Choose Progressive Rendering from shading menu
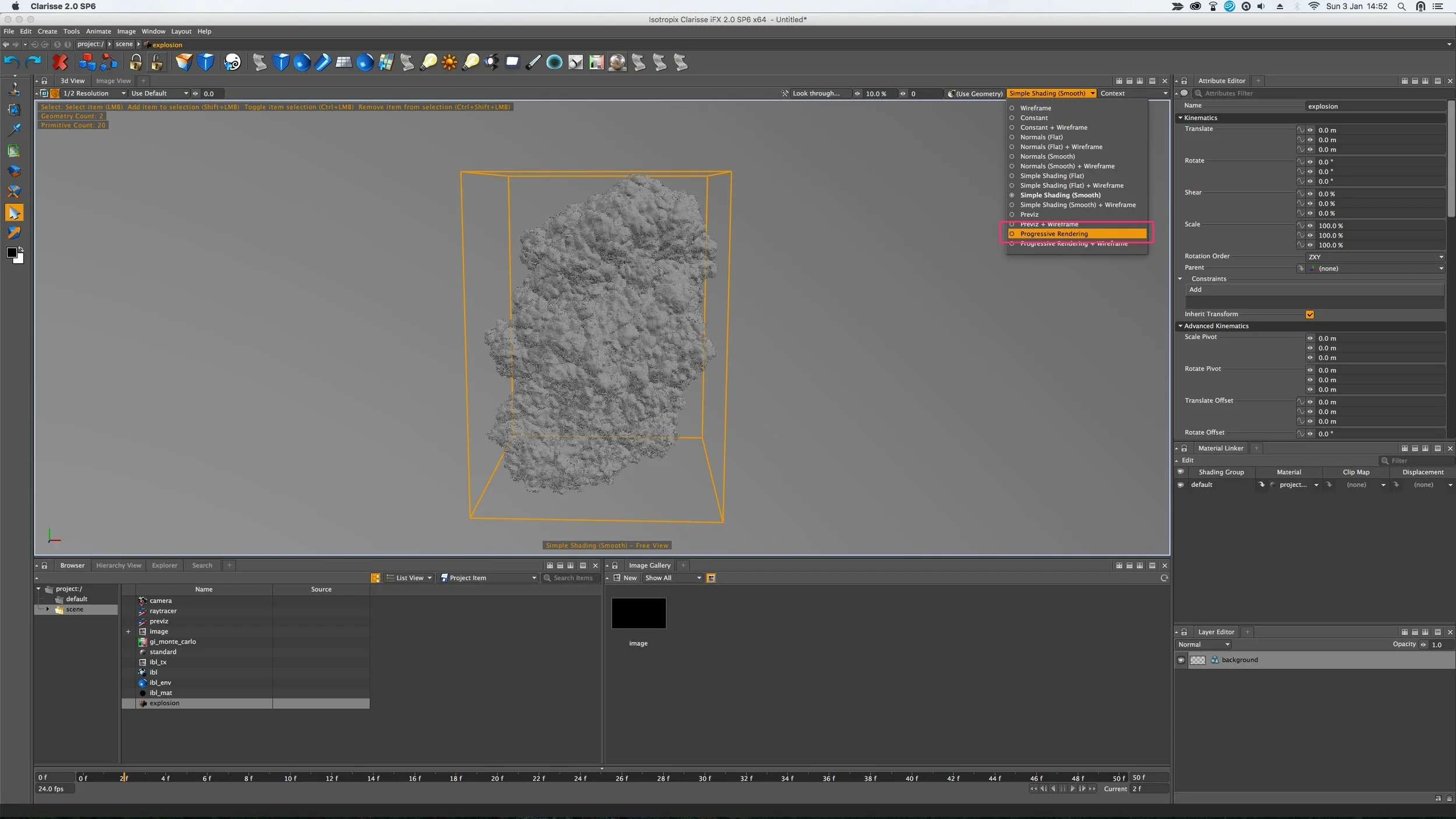Screen dimensions: 1456x819 click(1054, 234)
